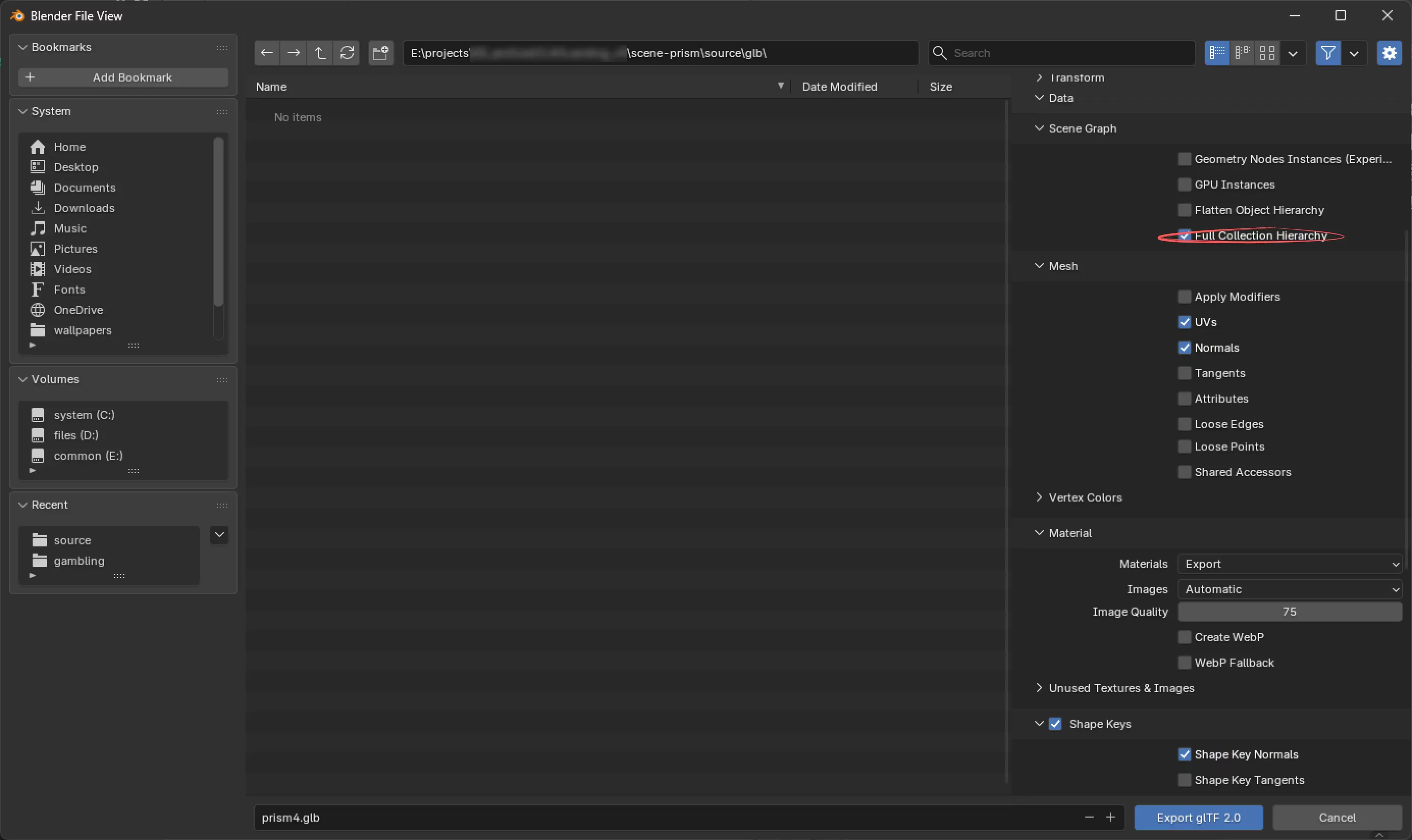
Task: Open the Materials Export dropdown
Action: (x=1289, y=564)
